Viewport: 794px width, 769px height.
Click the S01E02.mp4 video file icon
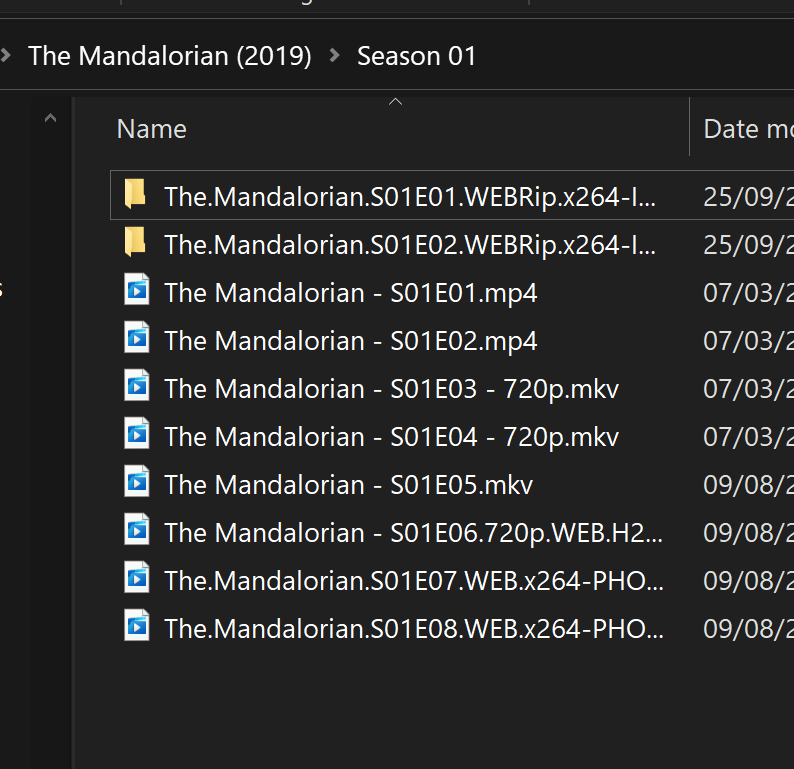point(136,339)
